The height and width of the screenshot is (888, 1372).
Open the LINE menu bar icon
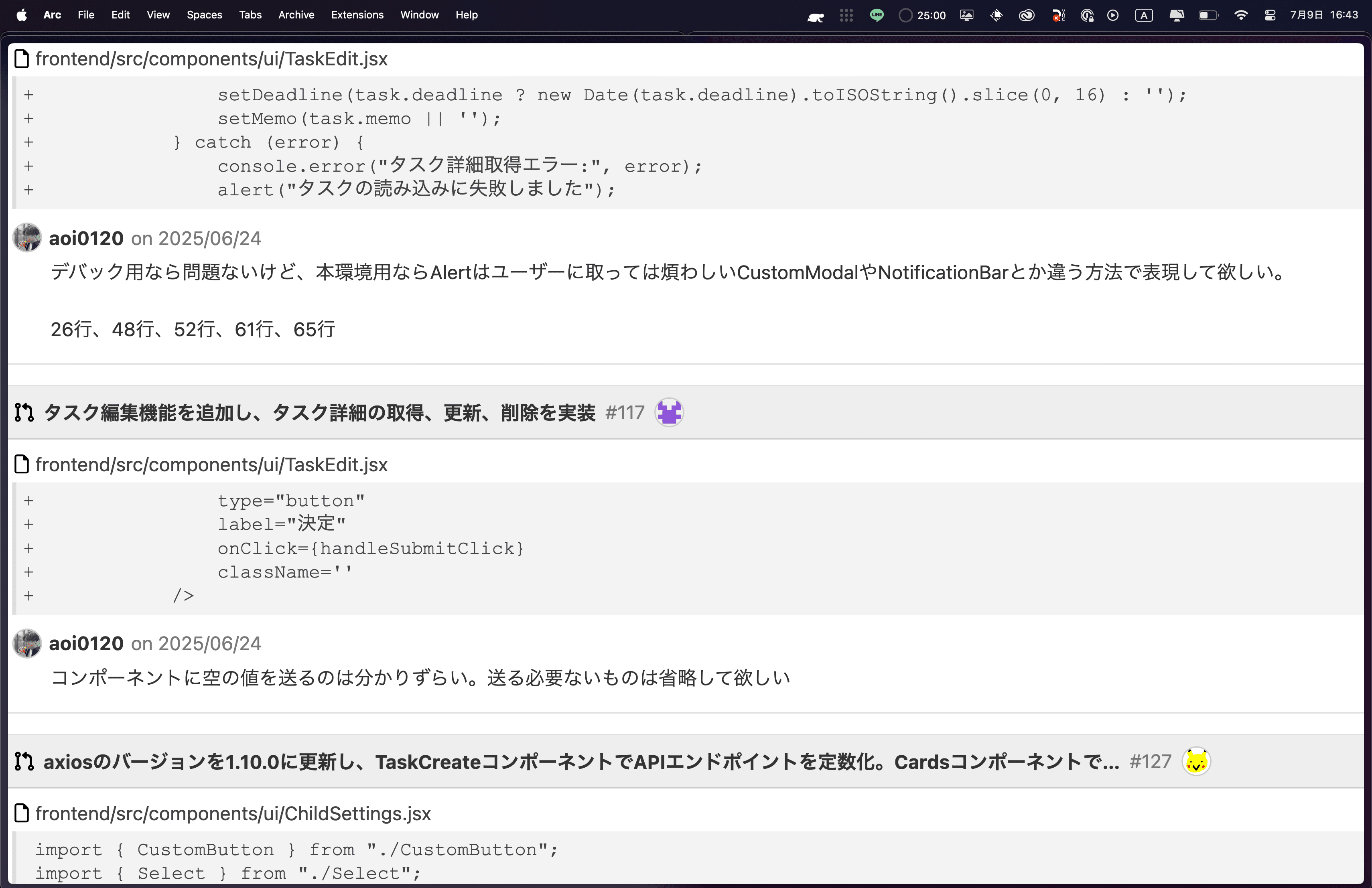pyautogui.click(x=877, y=16)
